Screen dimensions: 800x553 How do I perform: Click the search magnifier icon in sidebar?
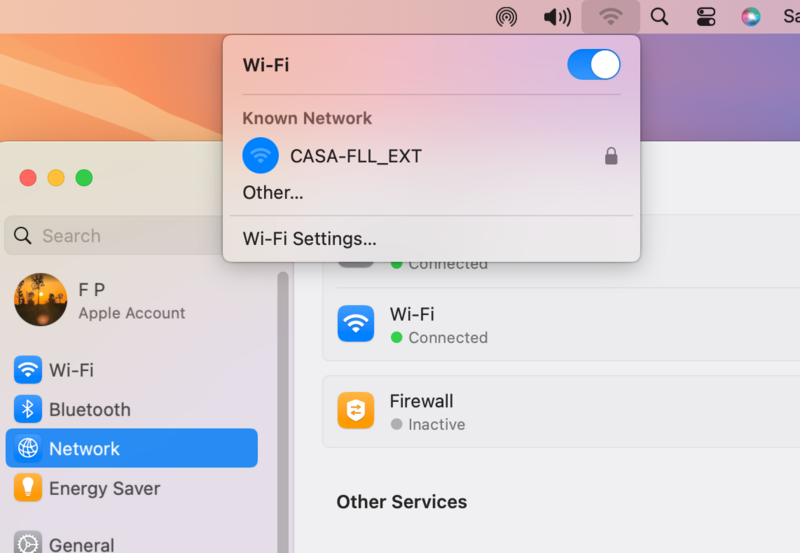[x=22, y=236]
